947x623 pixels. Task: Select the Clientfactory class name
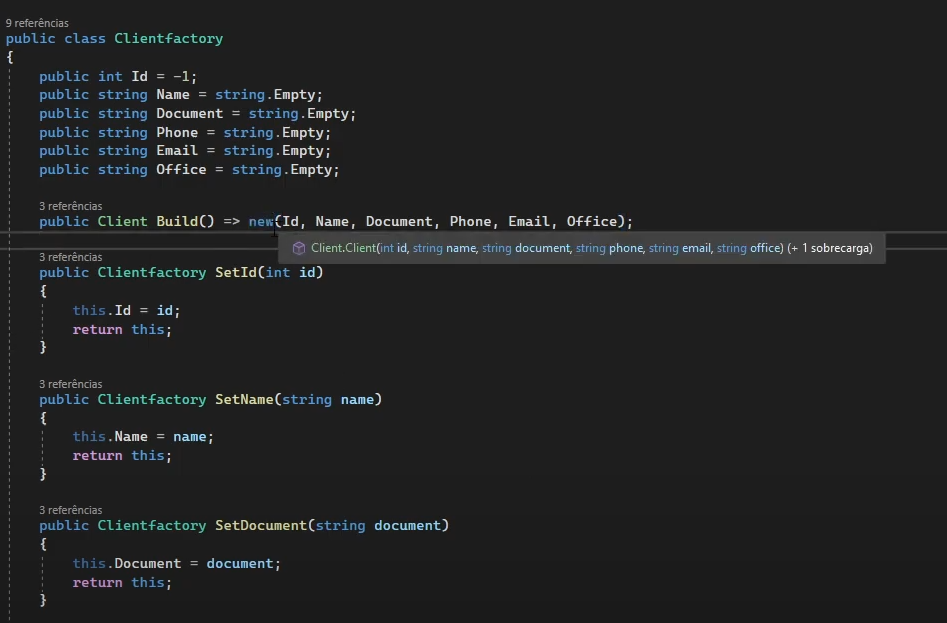pyautogui.click(x=167, y=38)
